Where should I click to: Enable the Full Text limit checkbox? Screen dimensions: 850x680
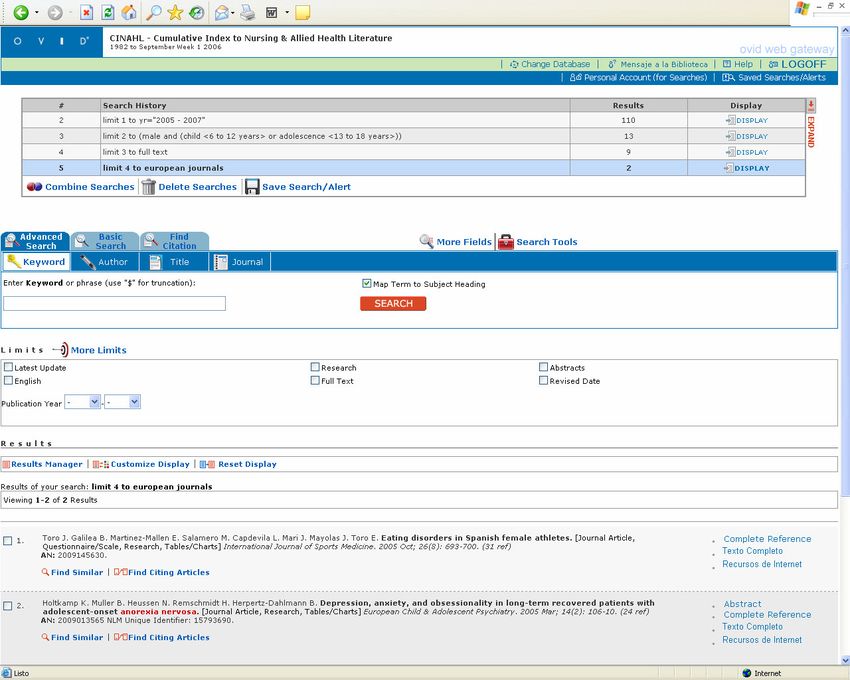[315, 381]
